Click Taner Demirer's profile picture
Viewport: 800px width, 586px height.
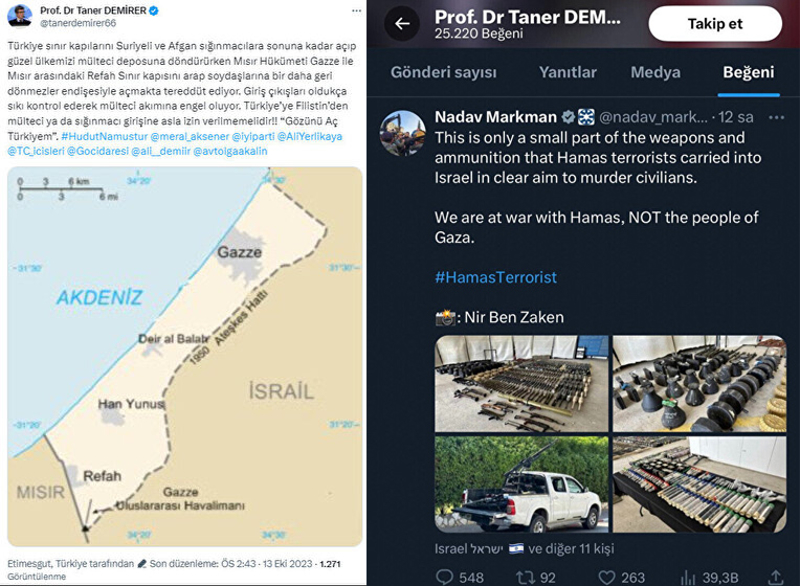point(20,16)
